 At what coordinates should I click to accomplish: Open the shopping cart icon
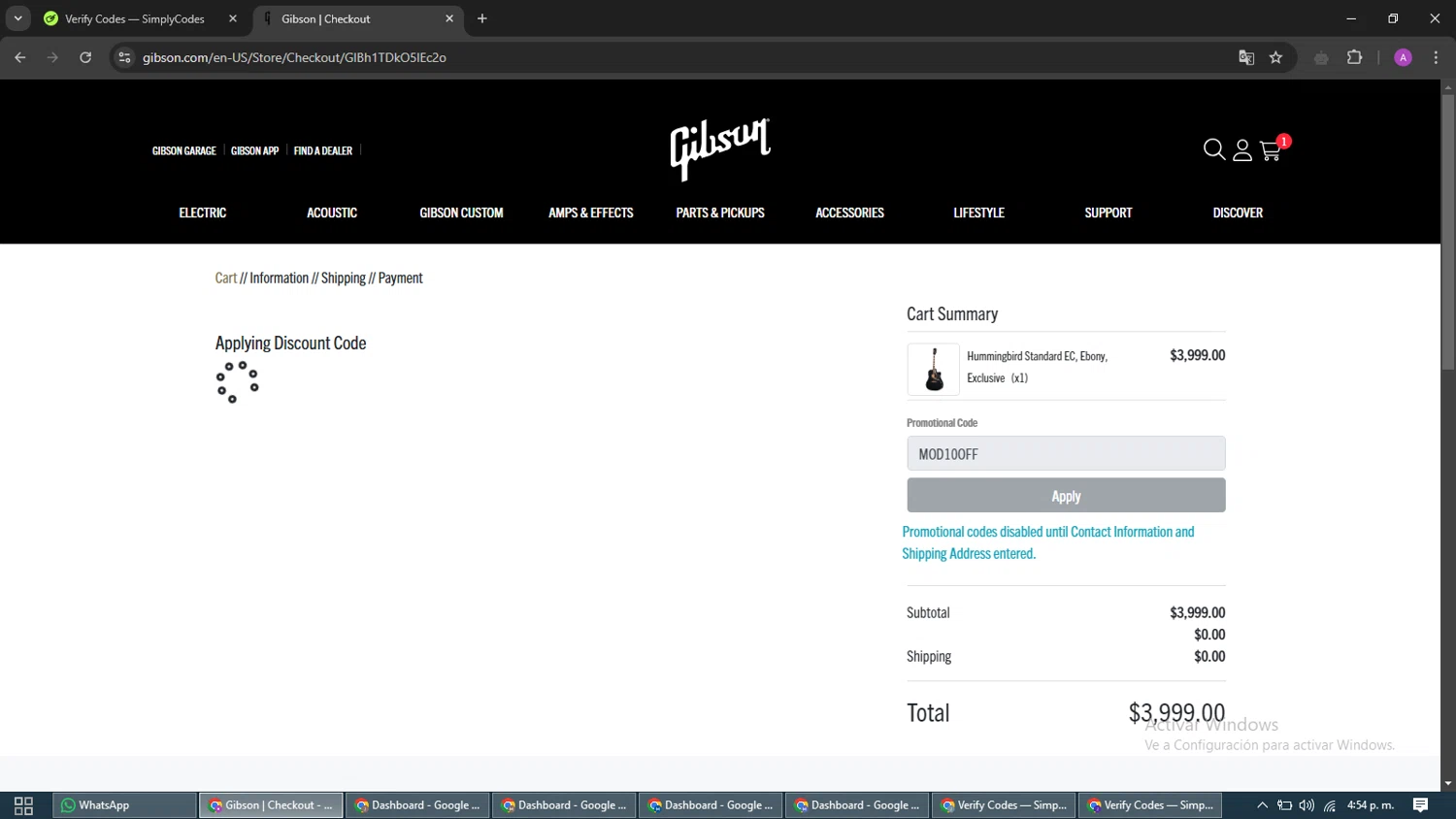(1271, 150)
